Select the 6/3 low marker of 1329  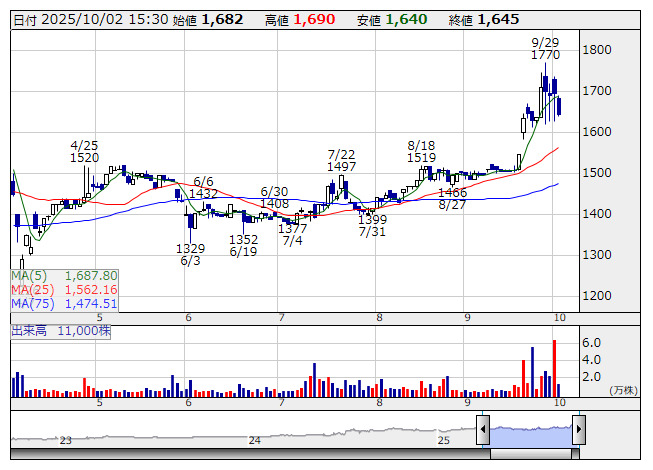coord(190,254)
